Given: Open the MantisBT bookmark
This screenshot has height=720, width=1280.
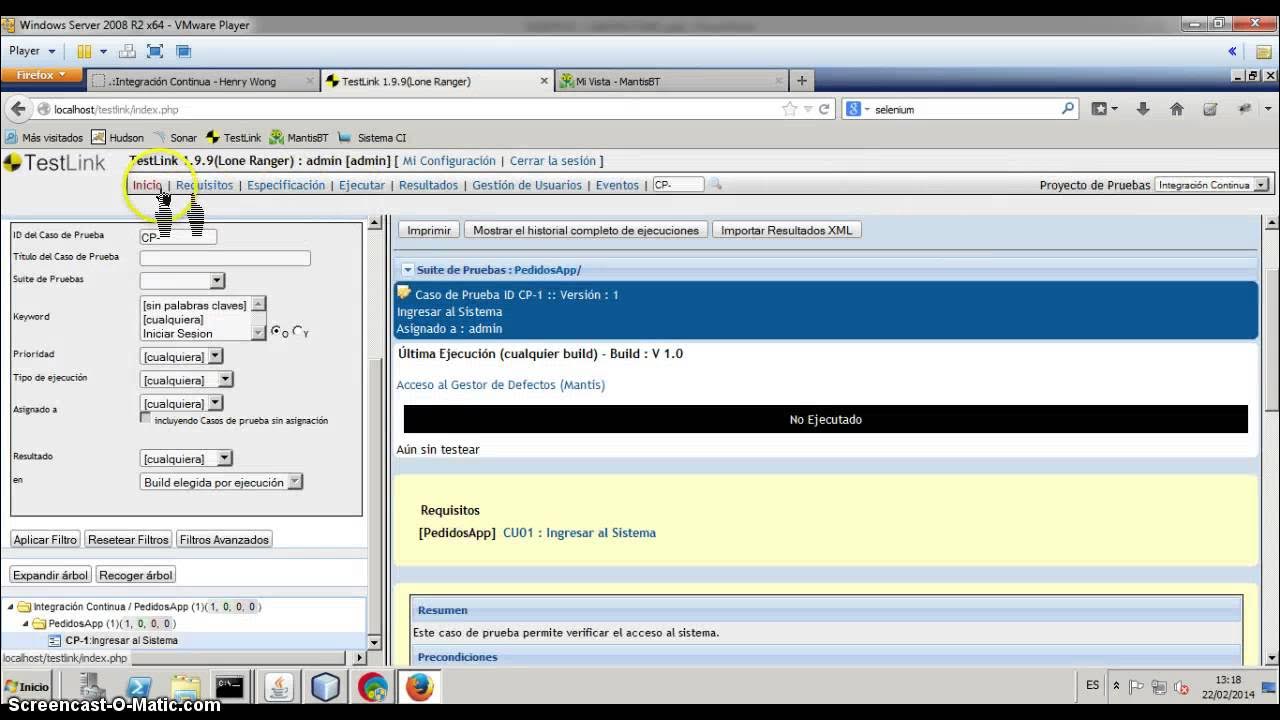Looking at the screenshot, I should tap(299, 138).
